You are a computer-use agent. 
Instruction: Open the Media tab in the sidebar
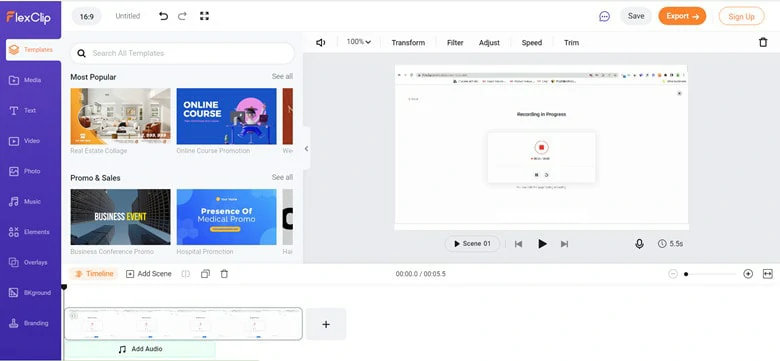[30, 80]
